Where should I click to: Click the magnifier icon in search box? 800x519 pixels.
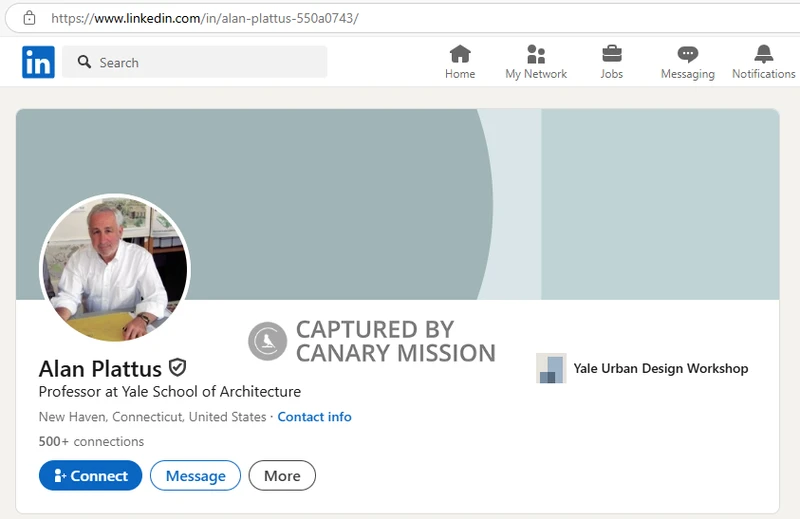click(x=84, y=62)
